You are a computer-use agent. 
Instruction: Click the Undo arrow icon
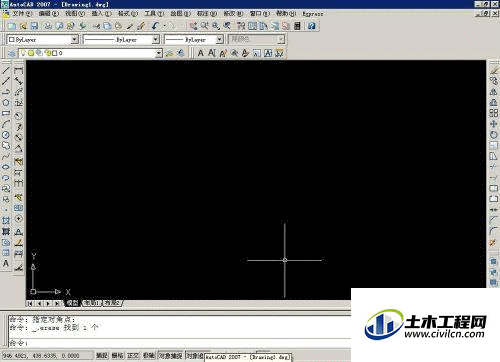(x=155, y=26)
